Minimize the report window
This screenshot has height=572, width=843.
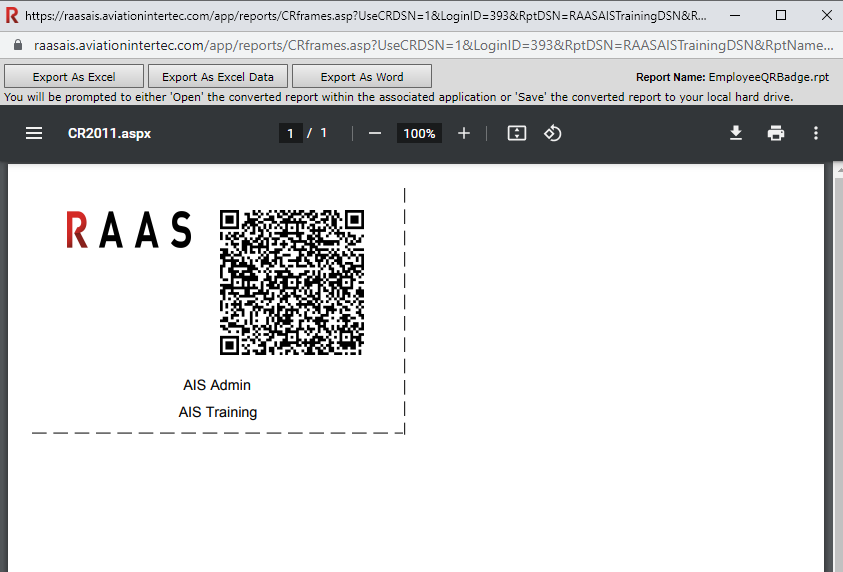pyautogui.click(x=736, y=16)
